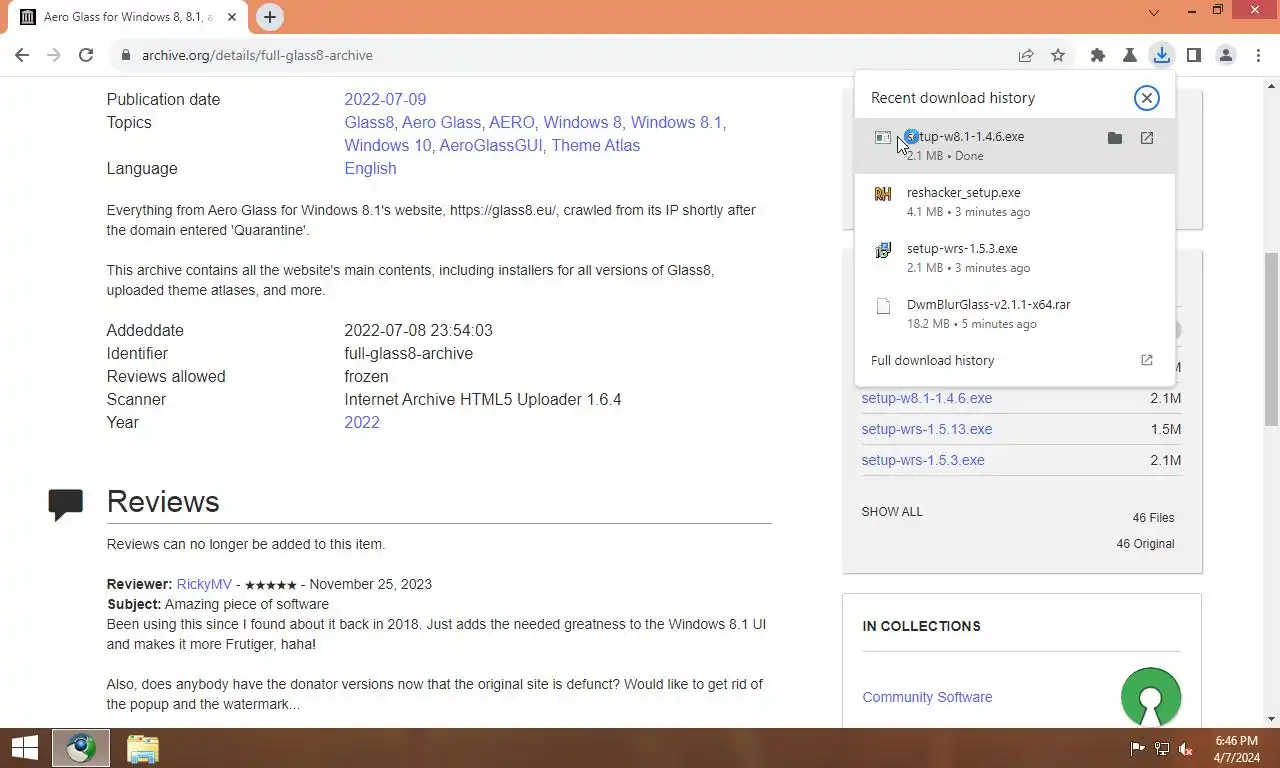Viewport: 1280px width, 768px height.
Task: Open the Action Center flag icon
Action: 1138,748
